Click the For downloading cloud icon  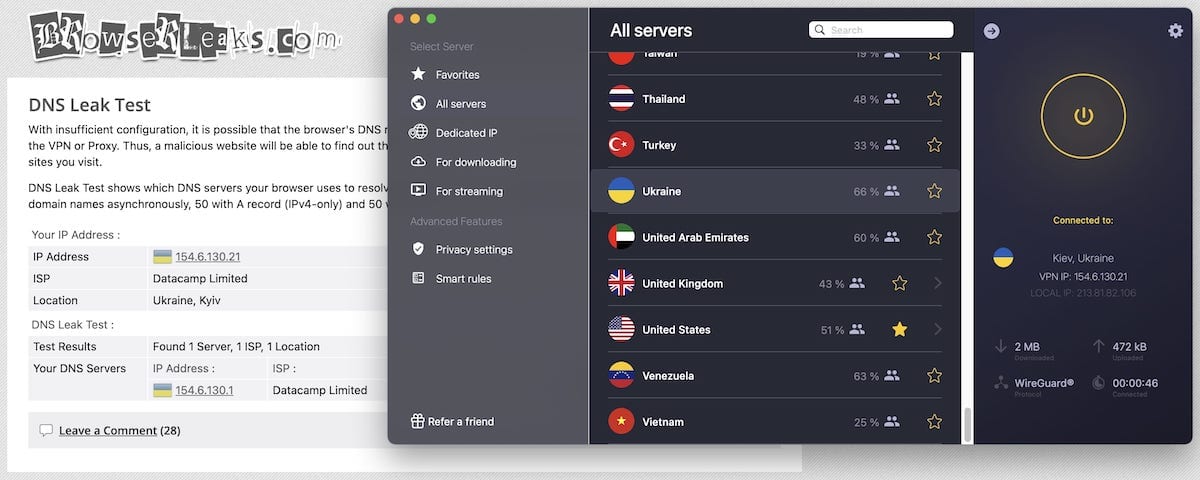point(418,161)
